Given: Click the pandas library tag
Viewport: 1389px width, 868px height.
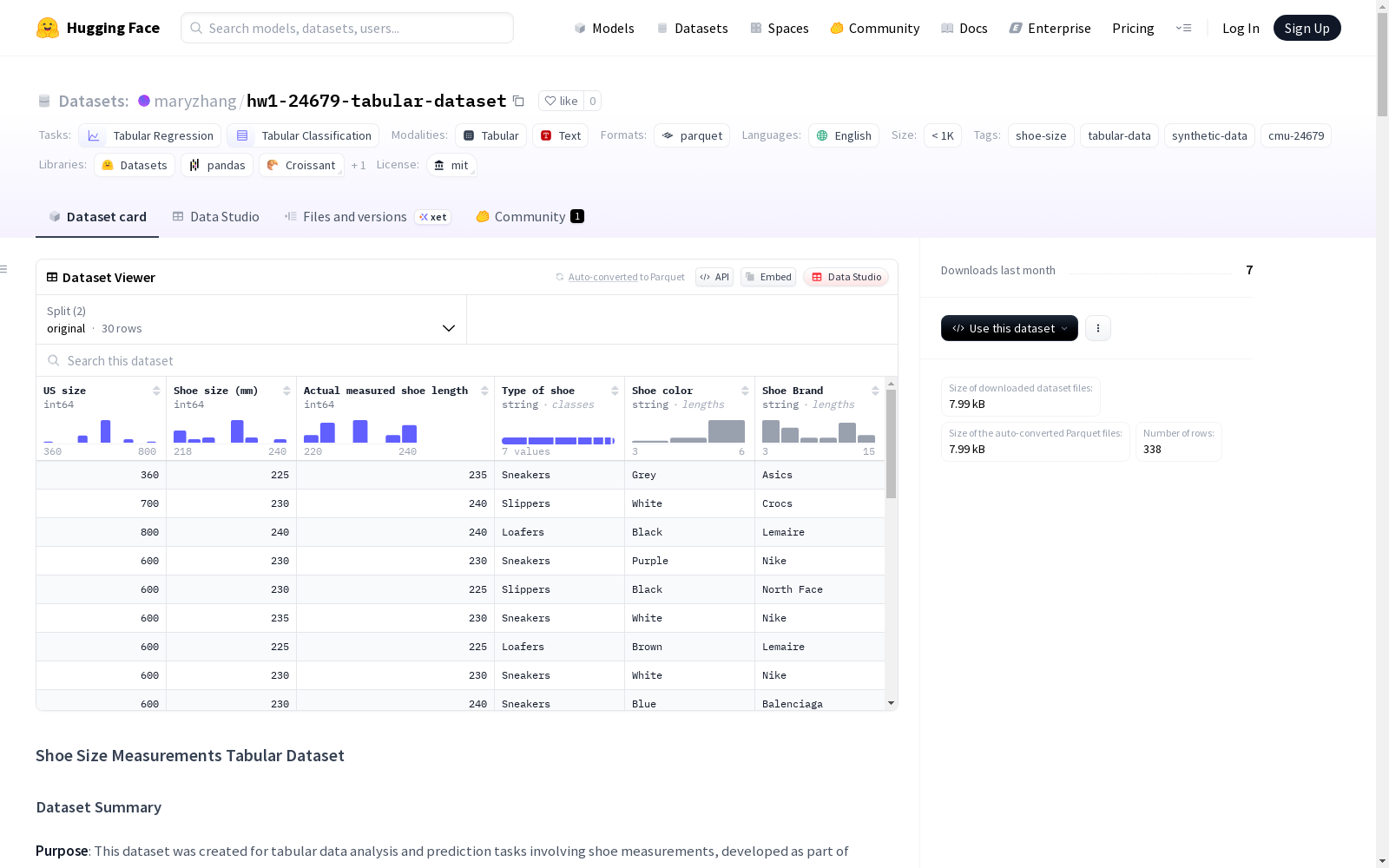Looking at the screenshot, I should pos(217,165).
